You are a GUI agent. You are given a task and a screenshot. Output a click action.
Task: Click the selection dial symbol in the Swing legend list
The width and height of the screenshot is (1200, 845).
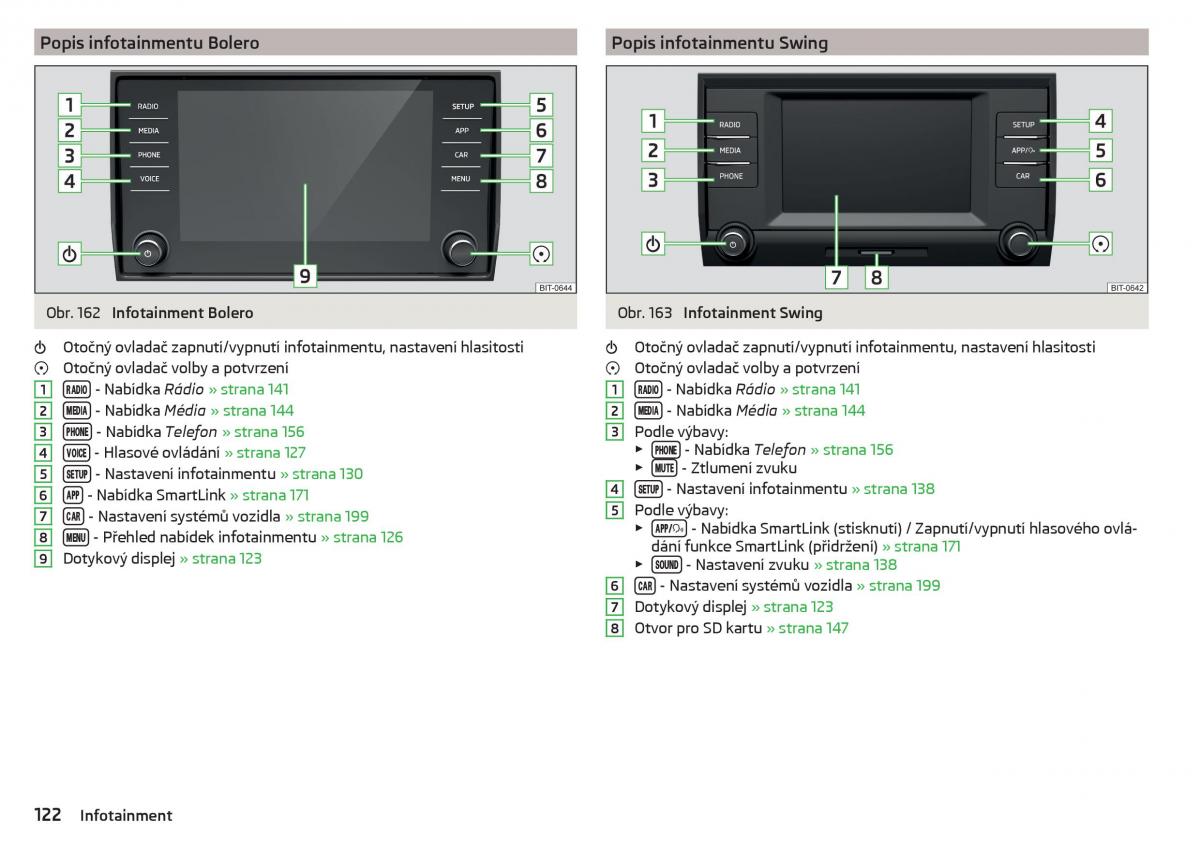(x=613, y=368)
